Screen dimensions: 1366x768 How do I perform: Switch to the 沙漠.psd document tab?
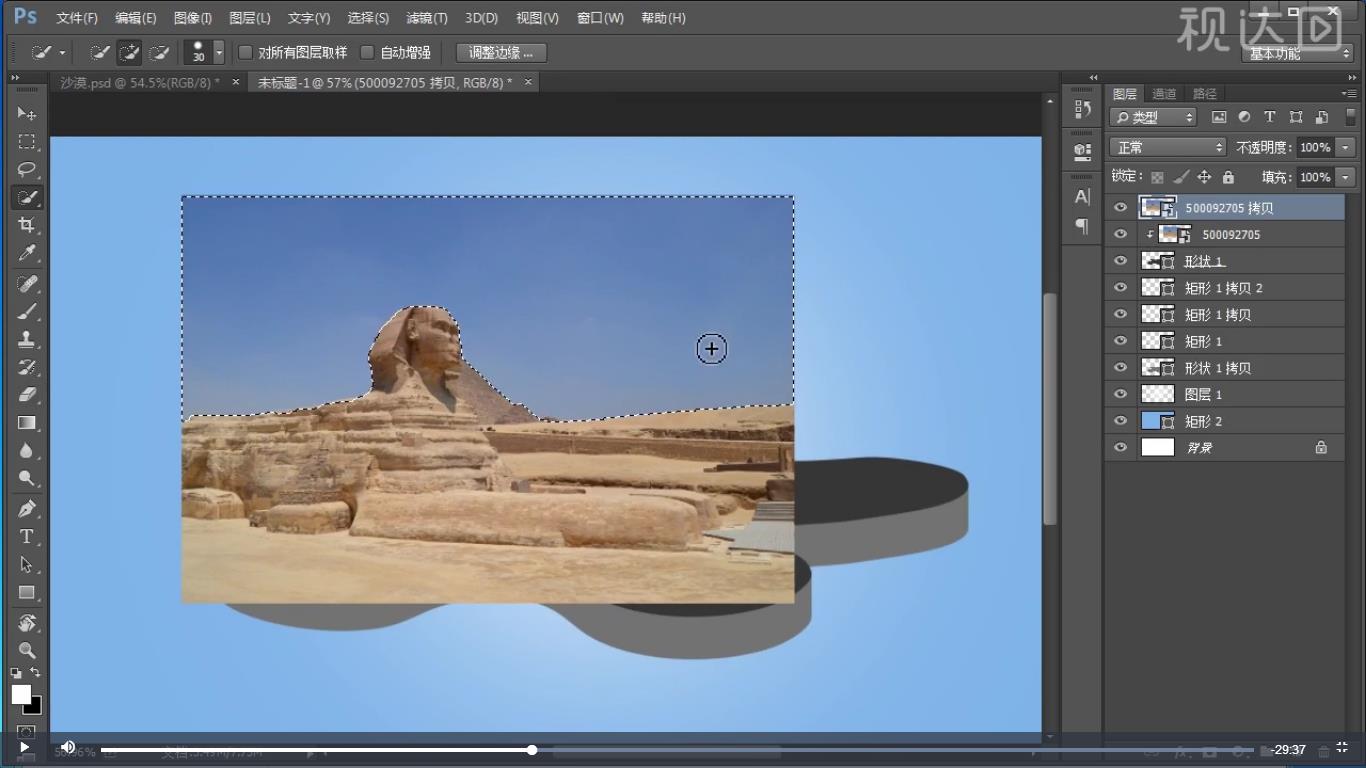[x=140, y=82]
